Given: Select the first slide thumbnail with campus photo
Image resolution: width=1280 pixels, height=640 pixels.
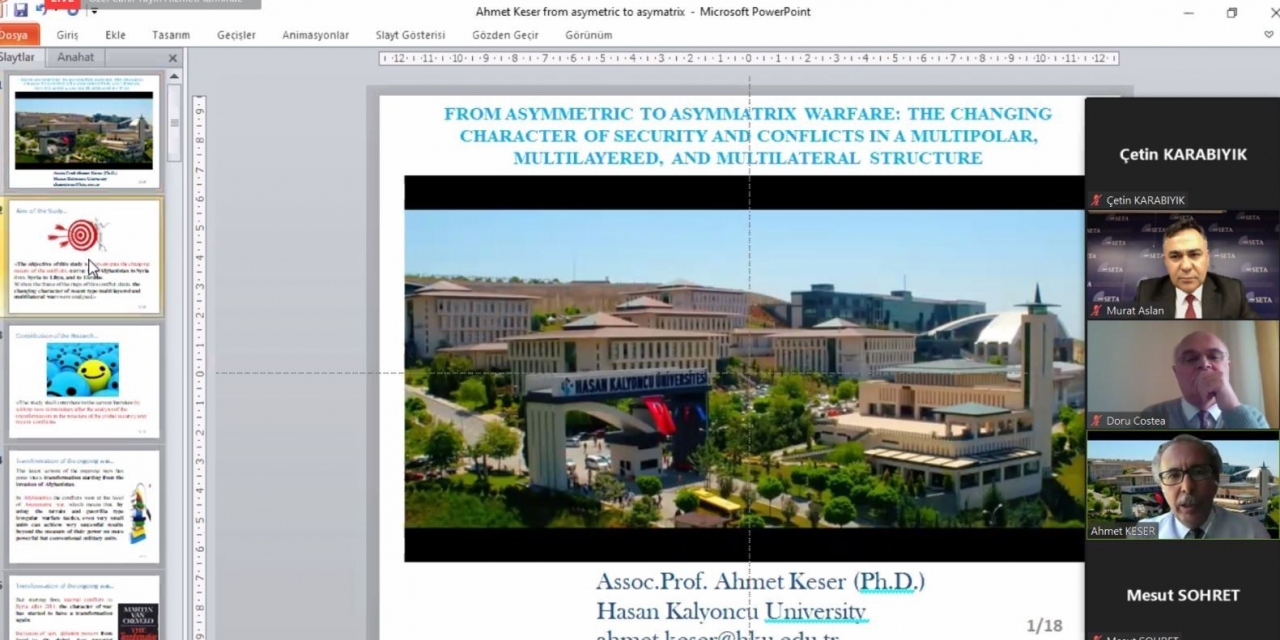Looking at the screenshot, I should click(x=84, y=130).
